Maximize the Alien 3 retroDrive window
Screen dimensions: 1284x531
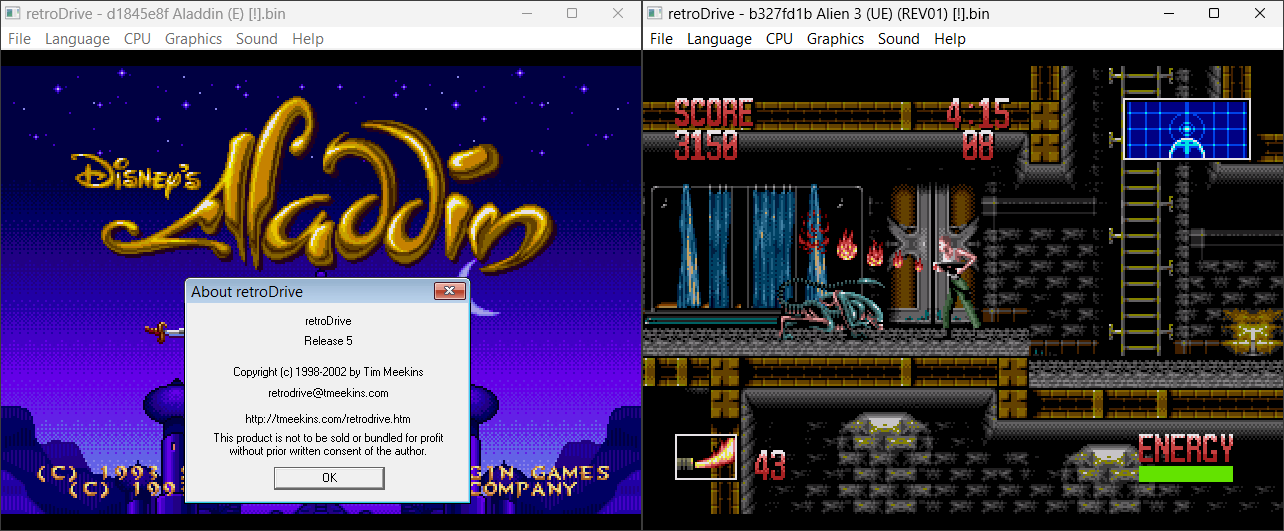point(1214,13)
